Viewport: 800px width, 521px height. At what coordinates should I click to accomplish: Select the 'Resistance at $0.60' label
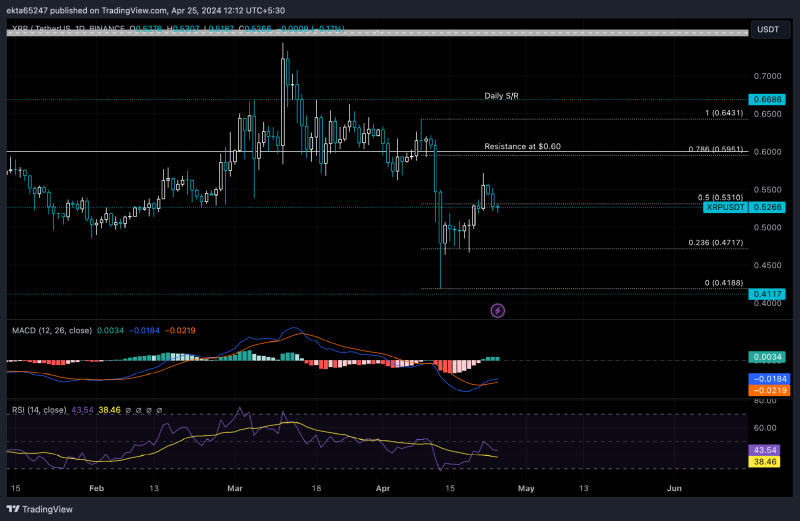point(522,146)
